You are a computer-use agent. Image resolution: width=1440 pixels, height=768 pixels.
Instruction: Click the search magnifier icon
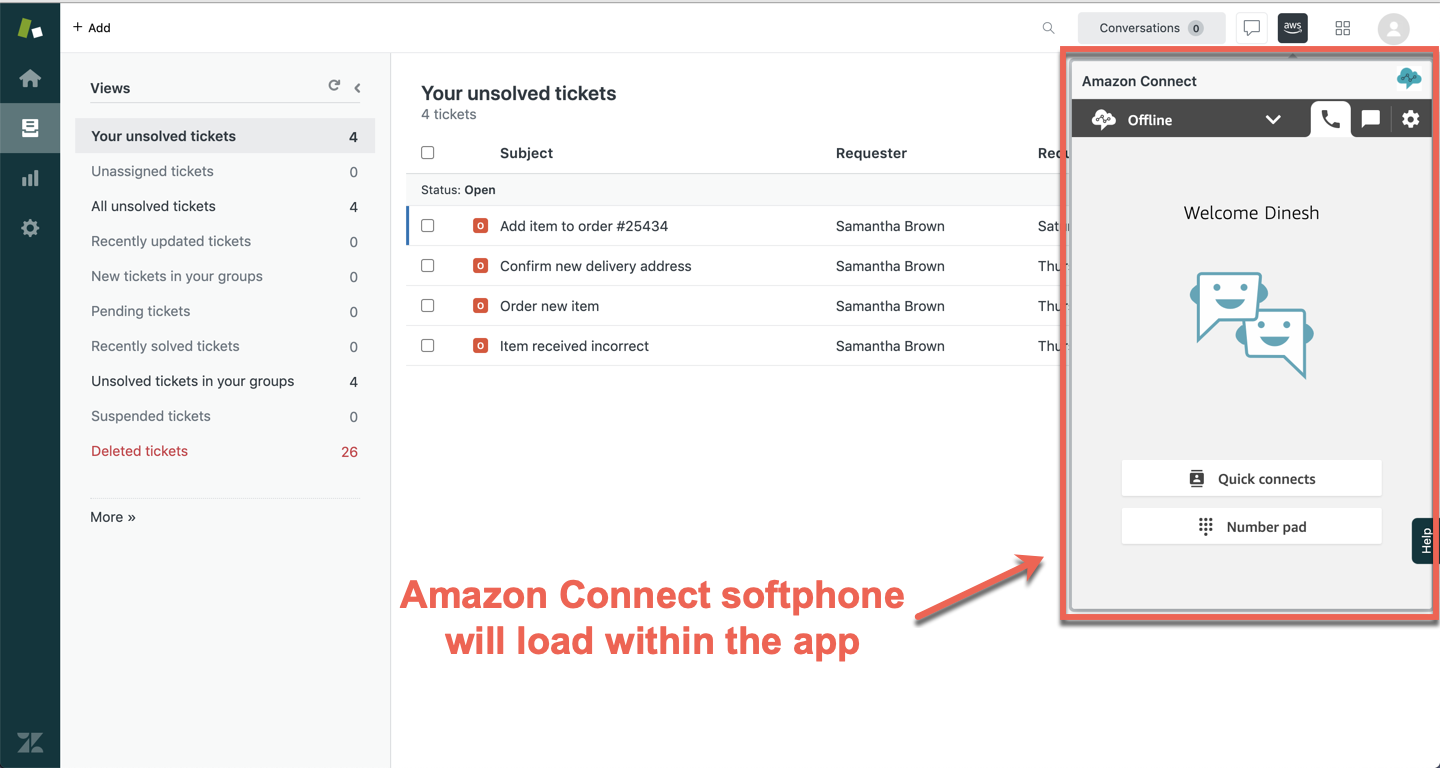pyautogui.click(x=1048, y=28)
